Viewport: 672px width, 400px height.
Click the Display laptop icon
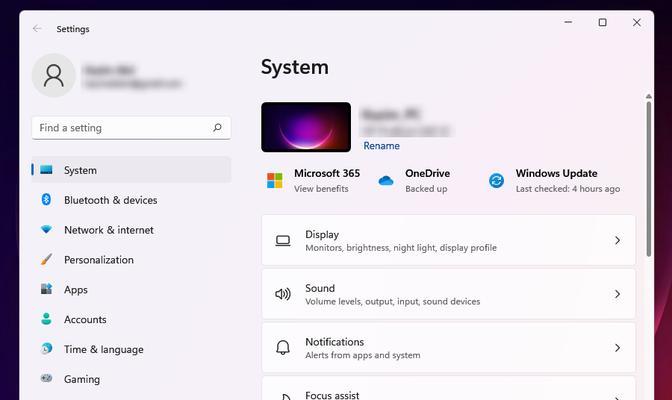[x=283, y=241]
